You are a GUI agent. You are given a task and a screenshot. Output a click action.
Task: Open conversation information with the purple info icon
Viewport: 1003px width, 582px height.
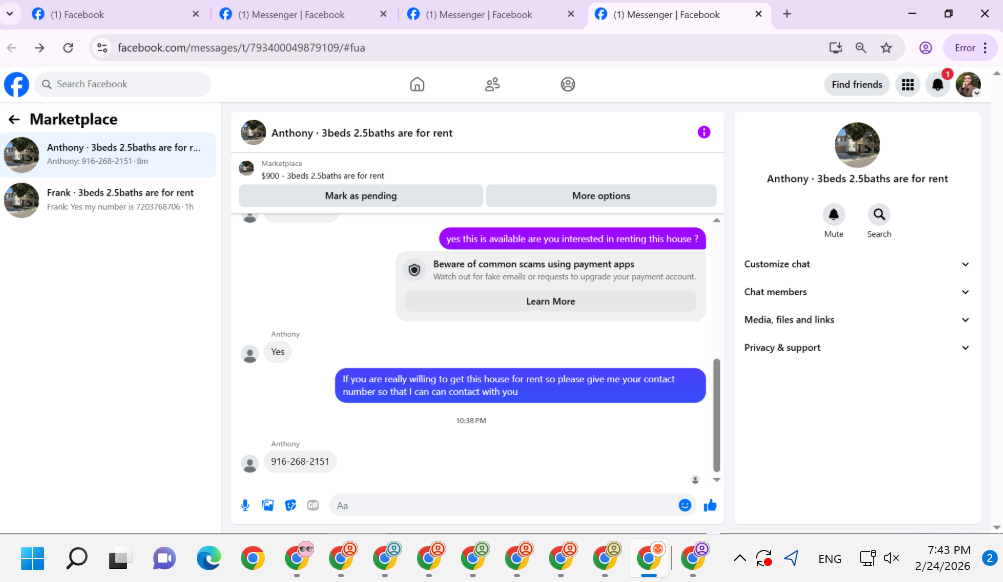(x=704, y=132)
